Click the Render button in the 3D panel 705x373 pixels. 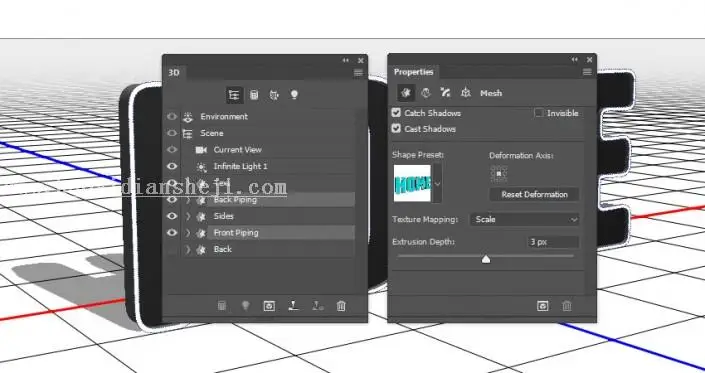[x=269, y=306]
